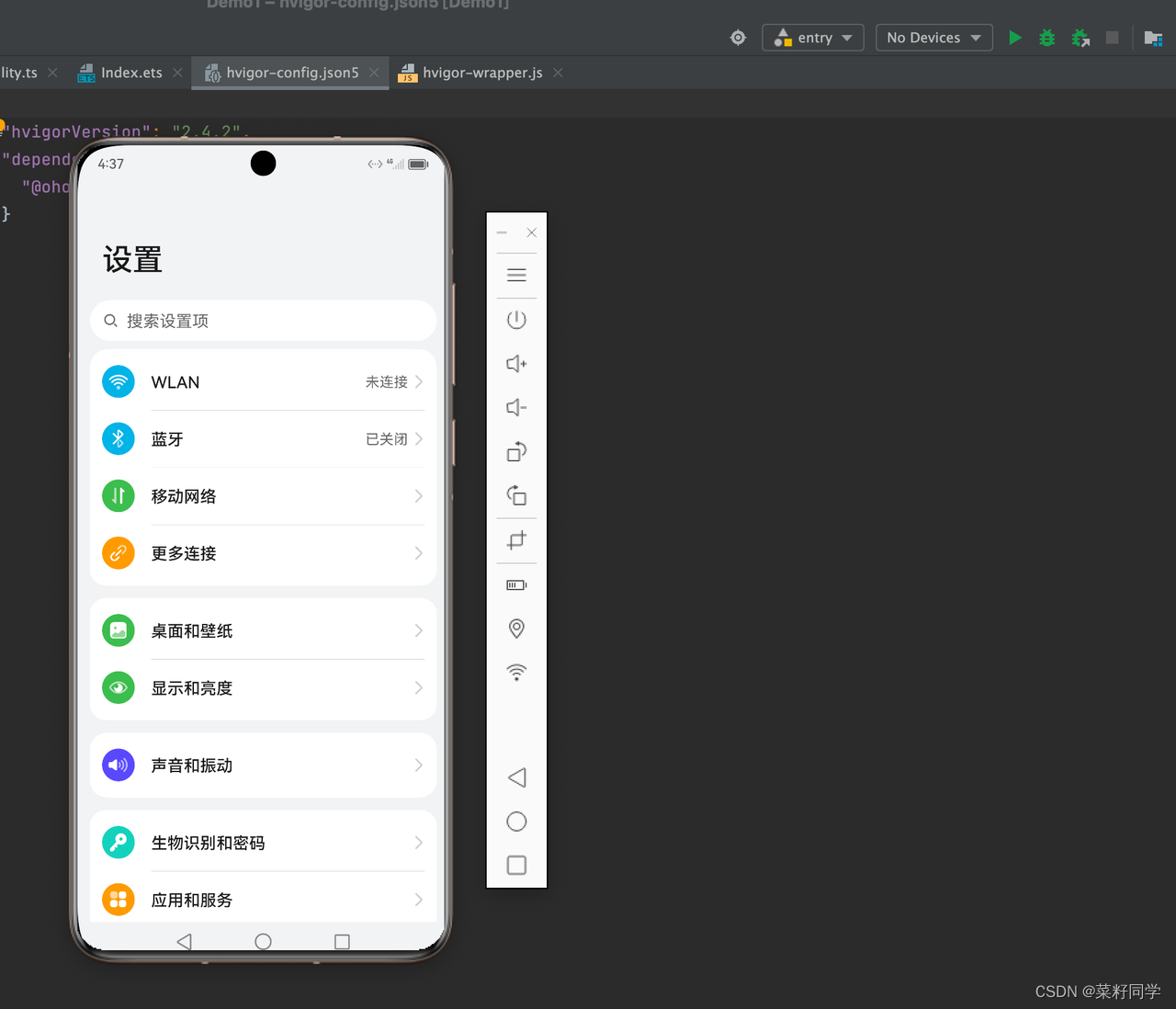The height and width of the screenshot is (1009, 1176).
Task: Run the app with green play button
Action: tap(1015, 38)
